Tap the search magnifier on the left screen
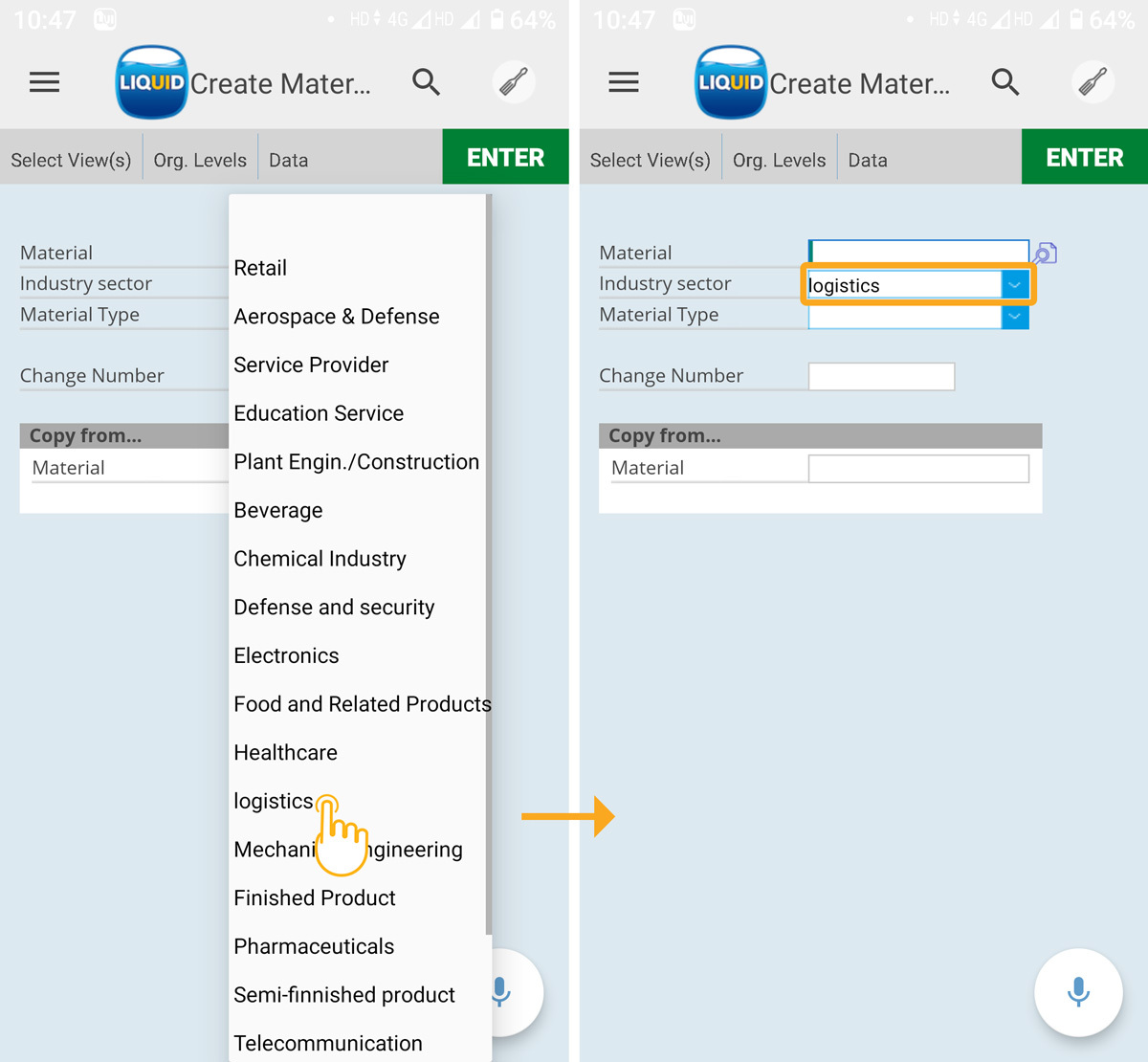Screen dimensions: 1148x1062 point(427,82)
